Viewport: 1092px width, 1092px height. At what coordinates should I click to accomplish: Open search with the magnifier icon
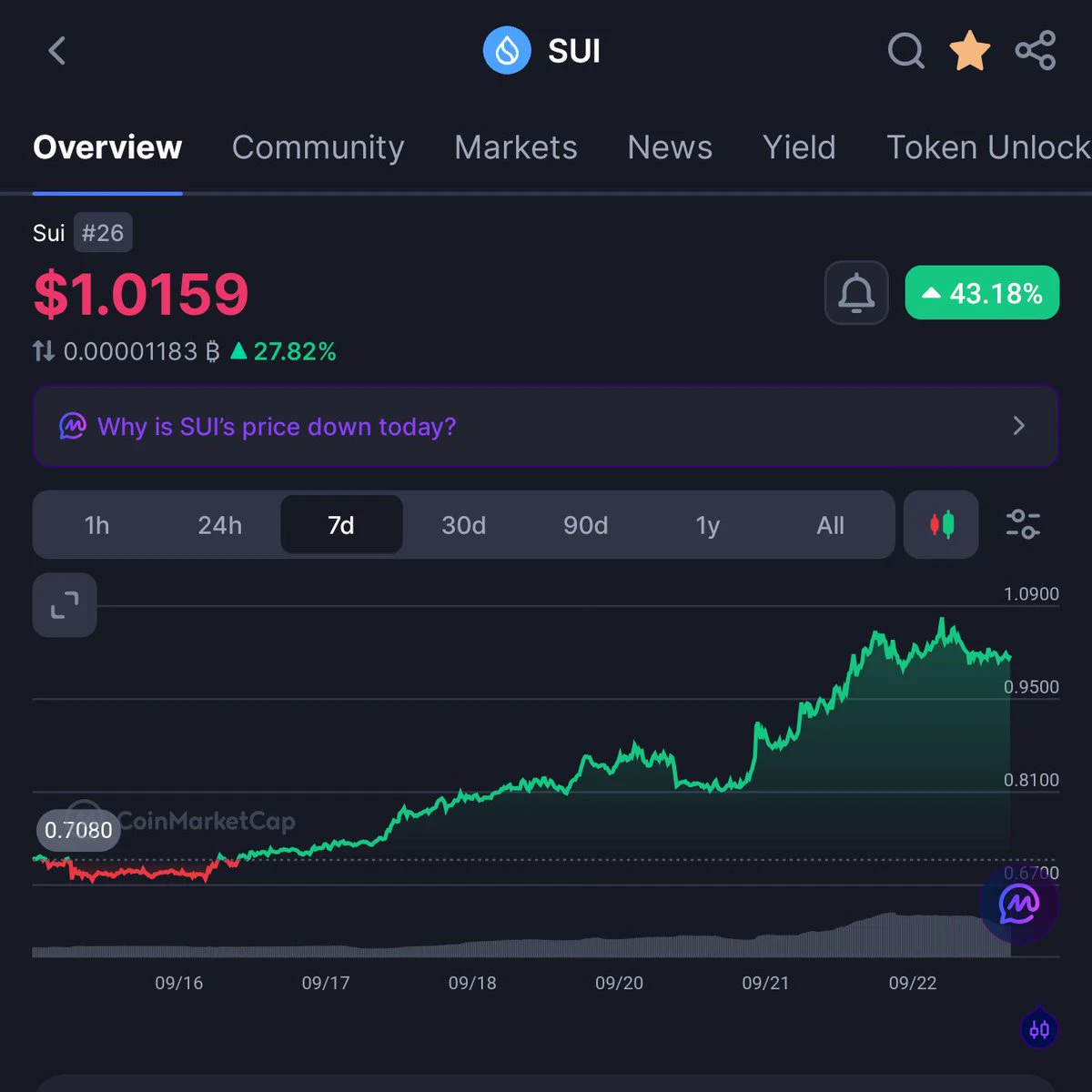905,51
